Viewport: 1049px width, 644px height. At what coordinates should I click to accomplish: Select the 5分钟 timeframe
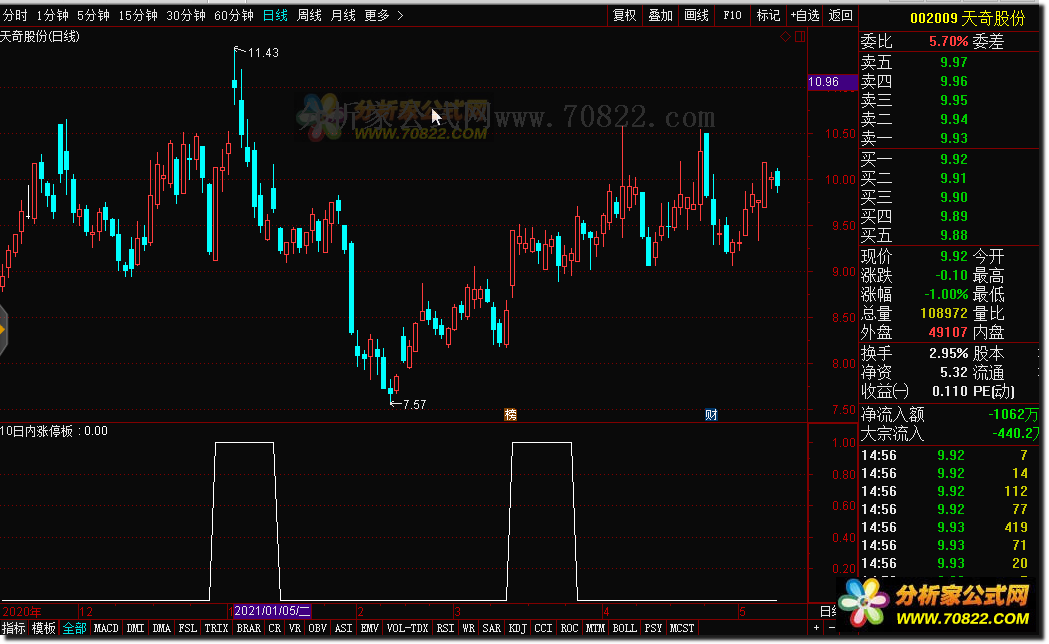click(93, 15)
